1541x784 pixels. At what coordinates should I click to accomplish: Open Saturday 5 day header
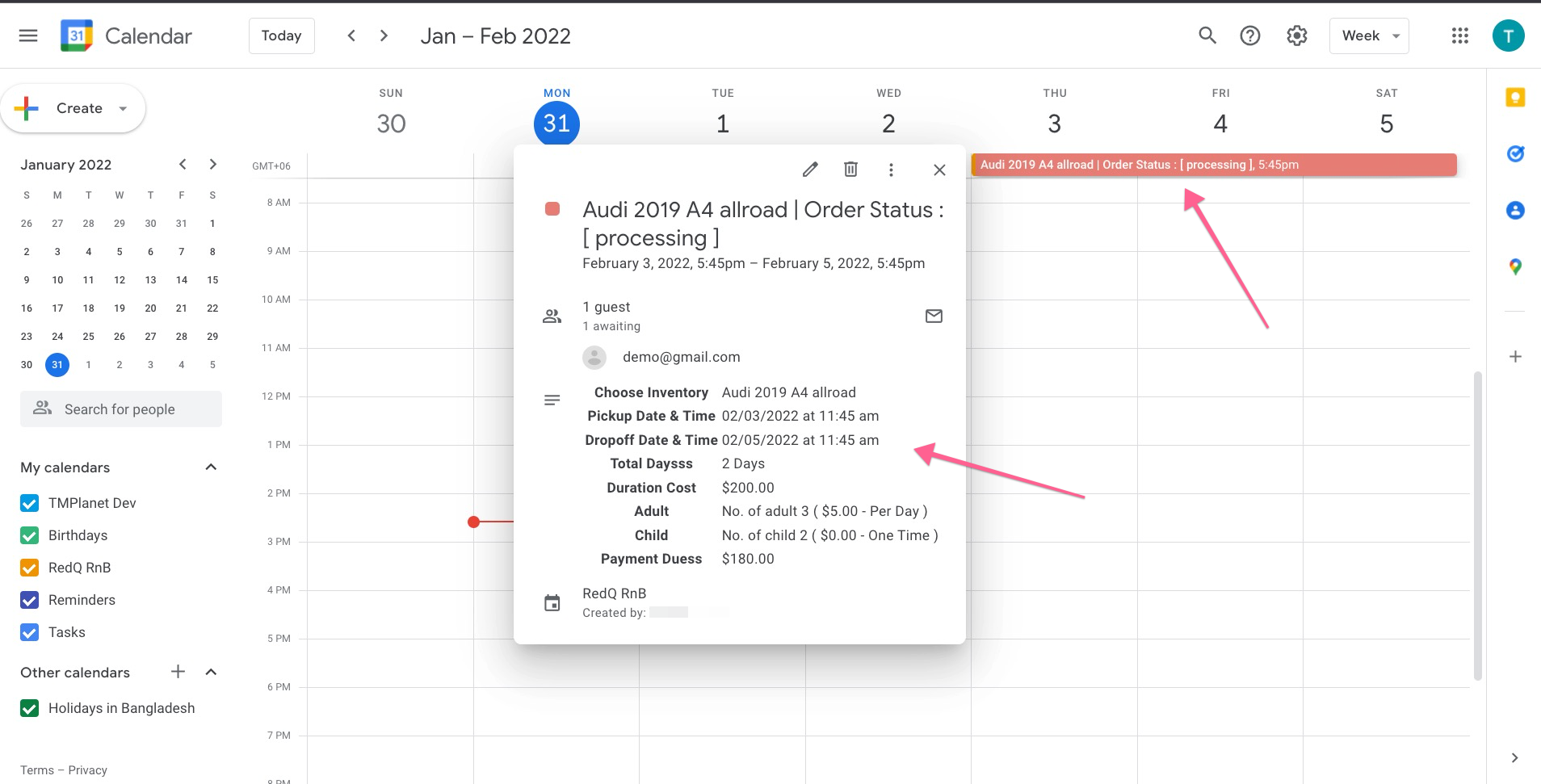click(x=1387, y=124)
